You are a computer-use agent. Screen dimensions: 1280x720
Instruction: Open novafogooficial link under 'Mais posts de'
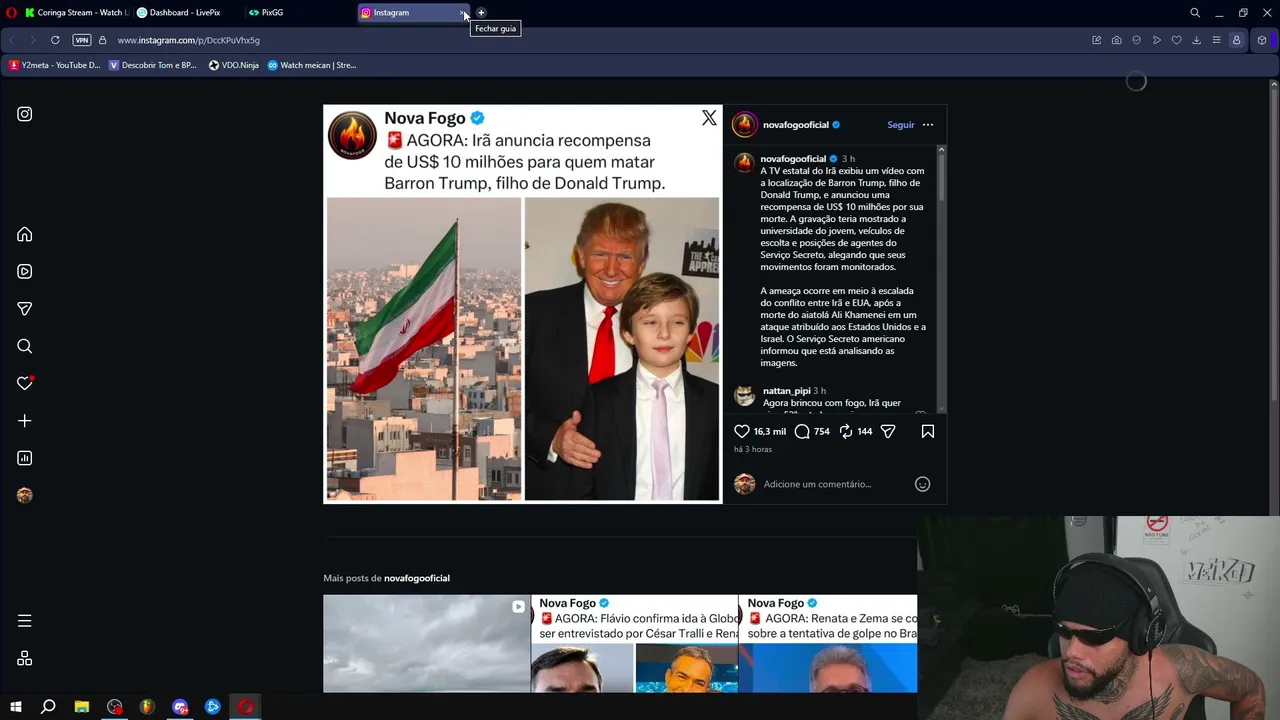[417, 578]
